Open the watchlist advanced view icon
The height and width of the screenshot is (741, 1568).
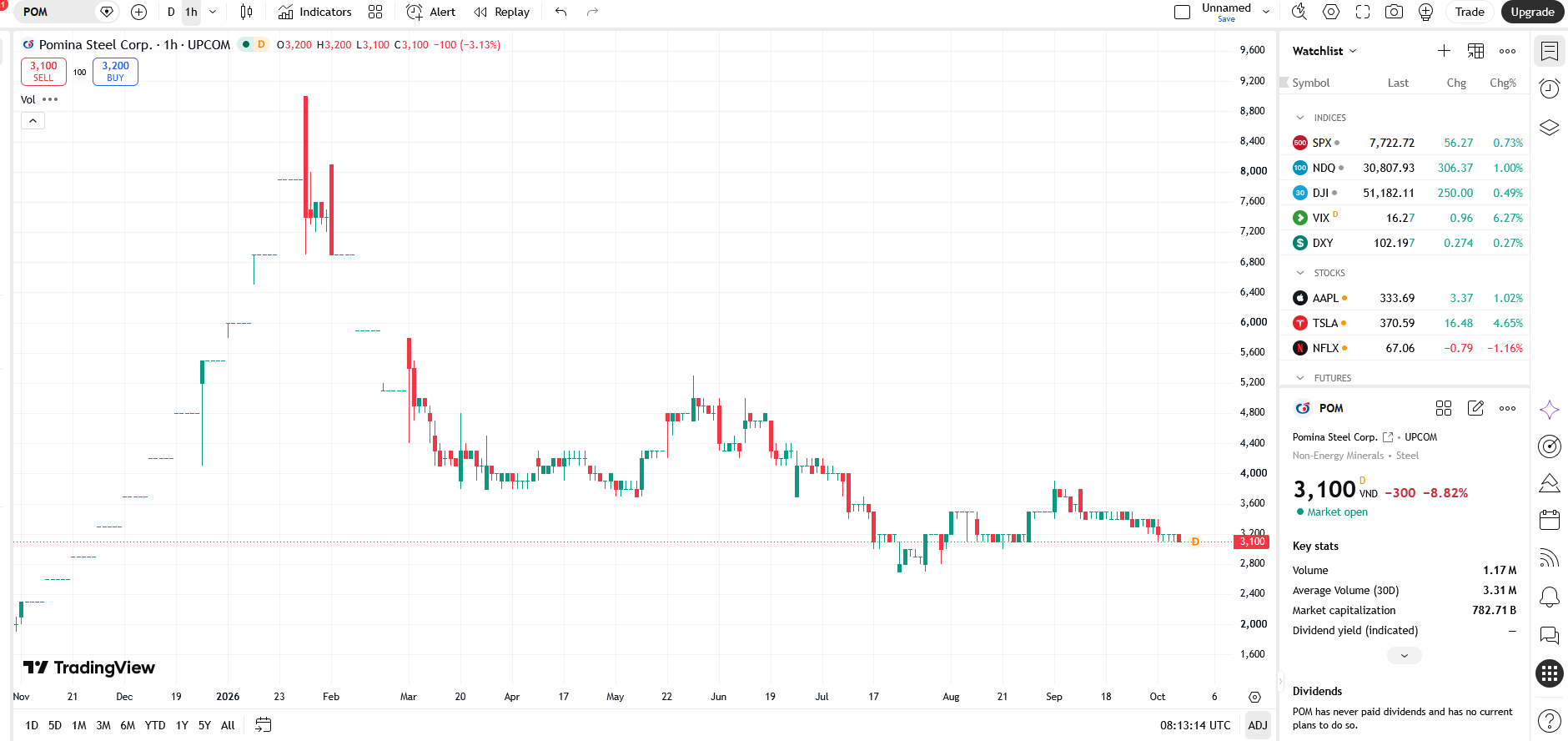1475,51
